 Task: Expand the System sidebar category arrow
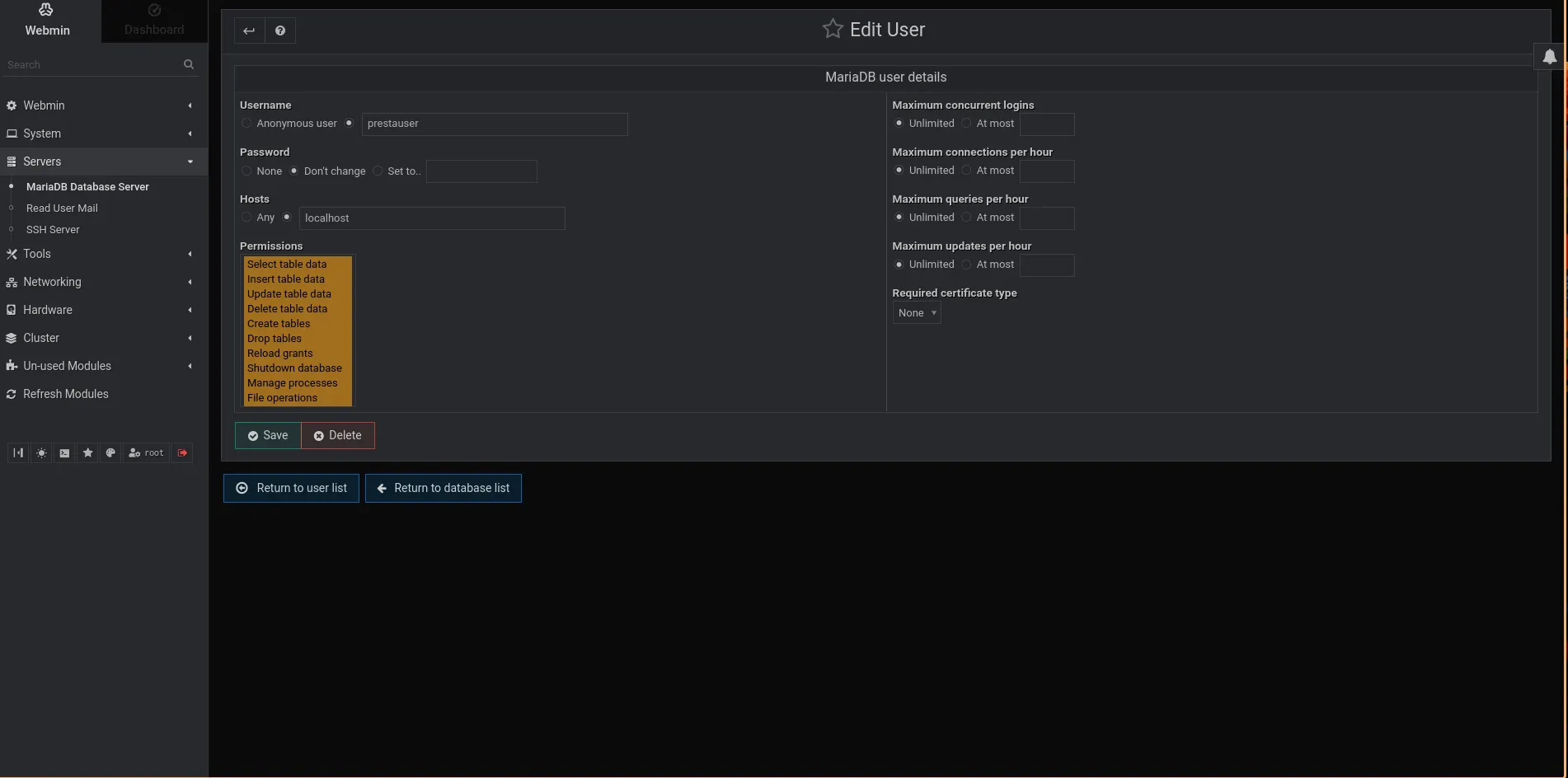[190, 134]
